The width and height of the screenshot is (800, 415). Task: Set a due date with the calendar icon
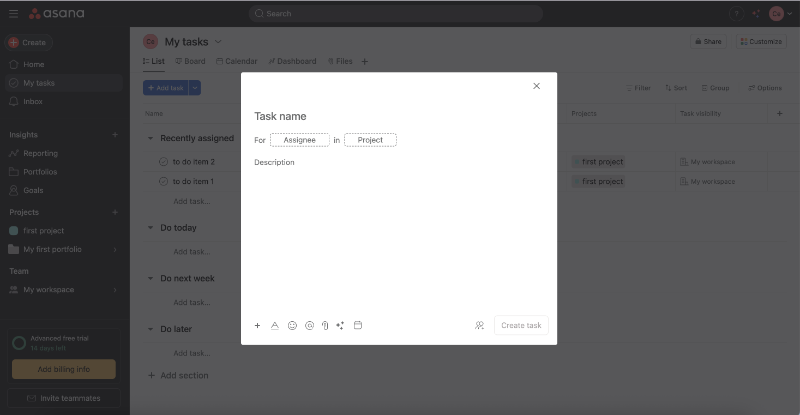(358, 325)
